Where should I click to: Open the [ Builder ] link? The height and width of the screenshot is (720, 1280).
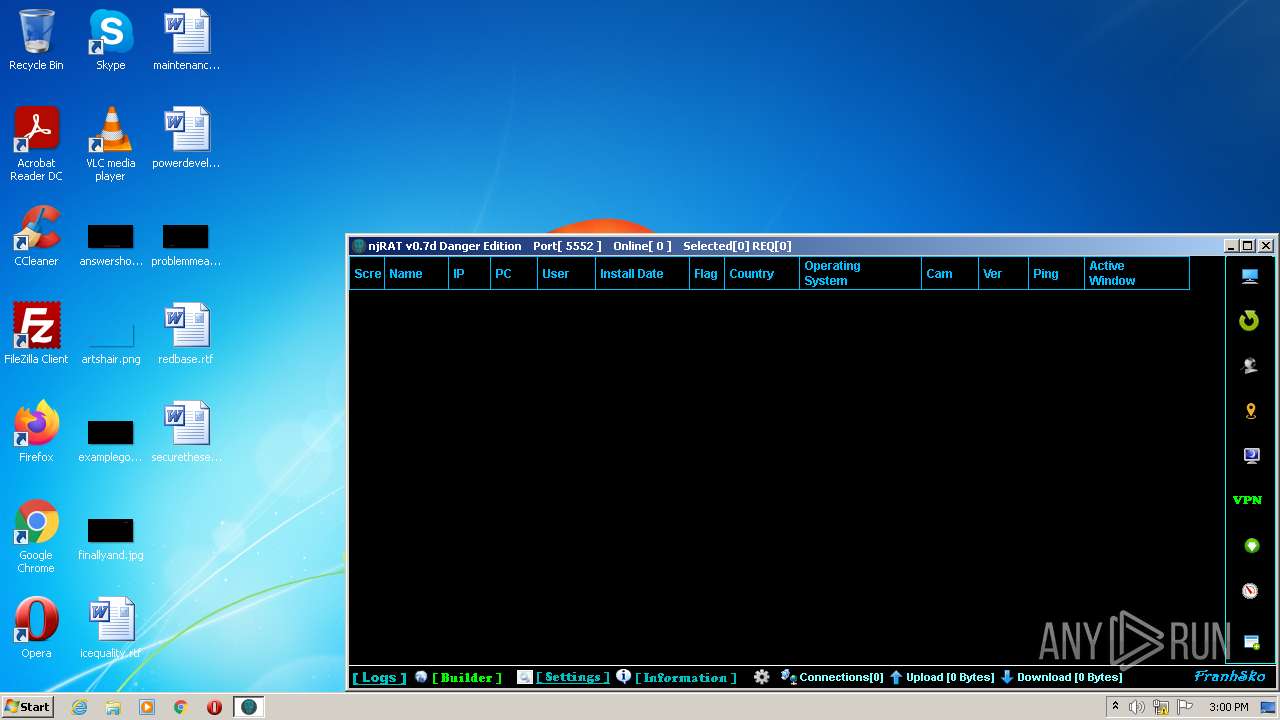[467, 678]
